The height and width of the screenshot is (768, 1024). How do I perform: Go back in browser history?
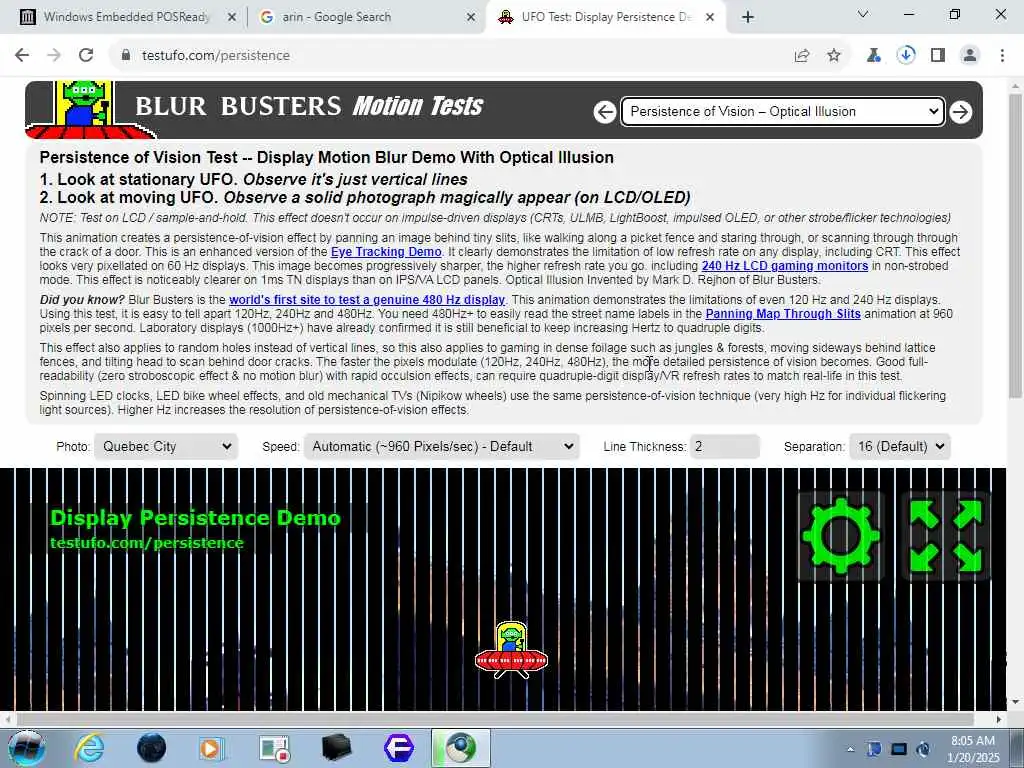22,56
